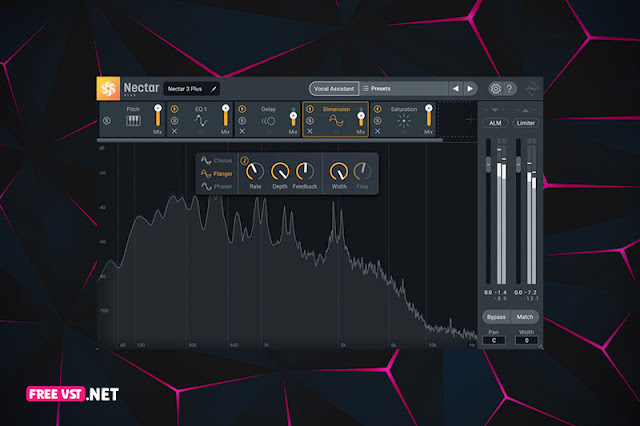The height and width of the screenshot is (426, 640).
Task: Click the Flanger waveform icon
Action: click(206, 174)
